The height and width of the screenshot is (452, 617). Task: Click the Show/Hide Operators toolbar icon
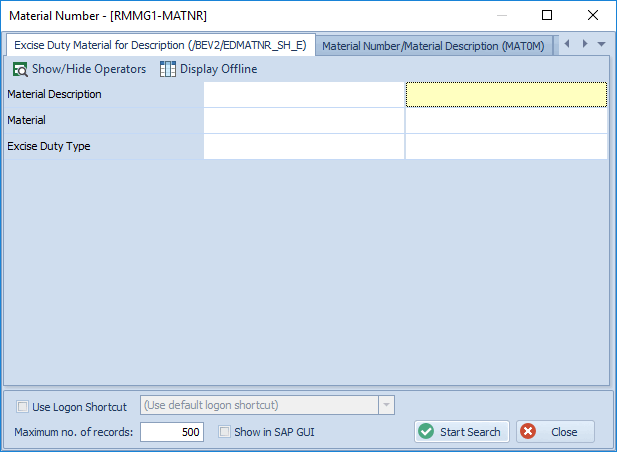point(20,69)
